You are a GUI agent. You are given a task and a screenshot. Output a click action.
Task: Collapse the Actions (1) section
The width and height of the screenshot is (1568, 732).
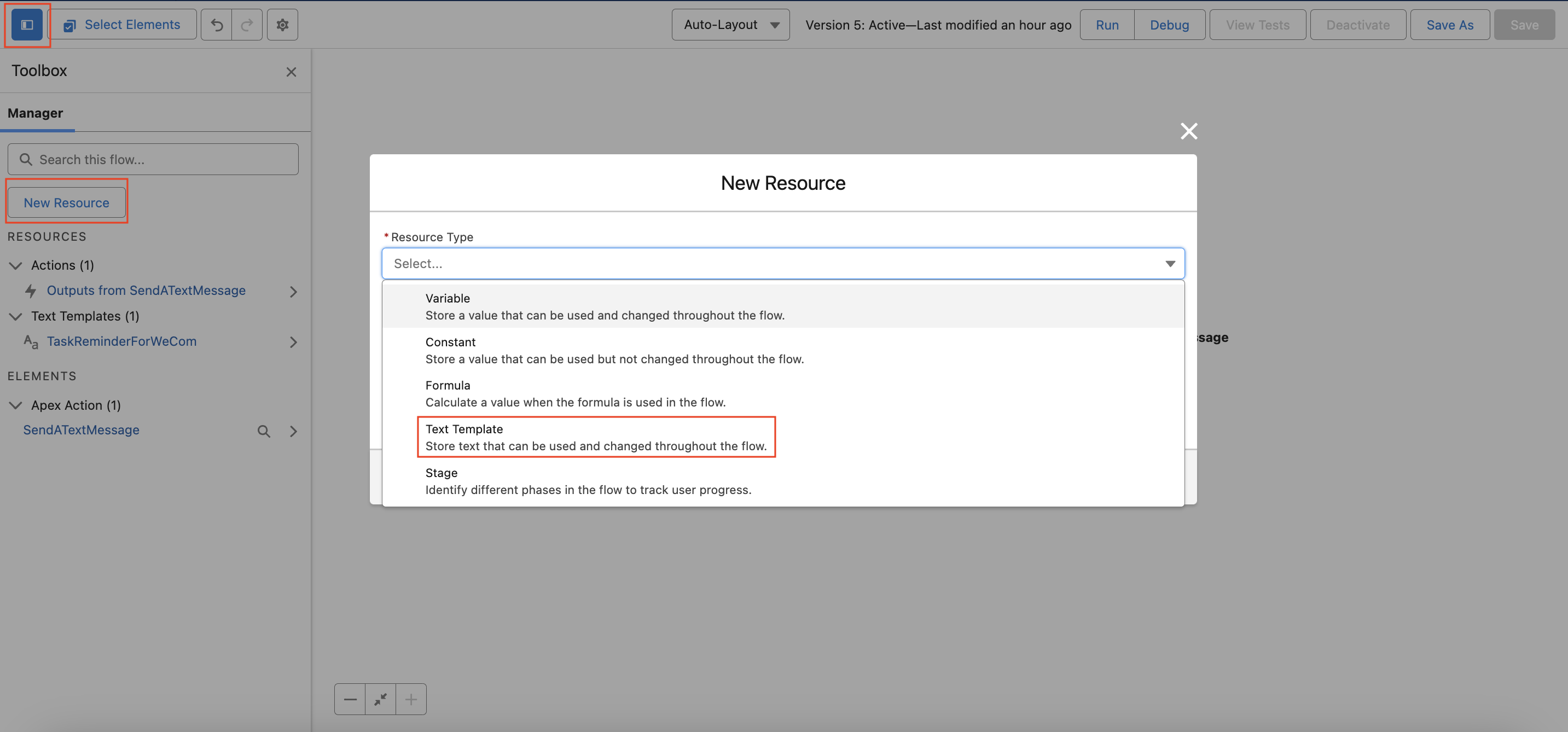[x=16, y=265]
